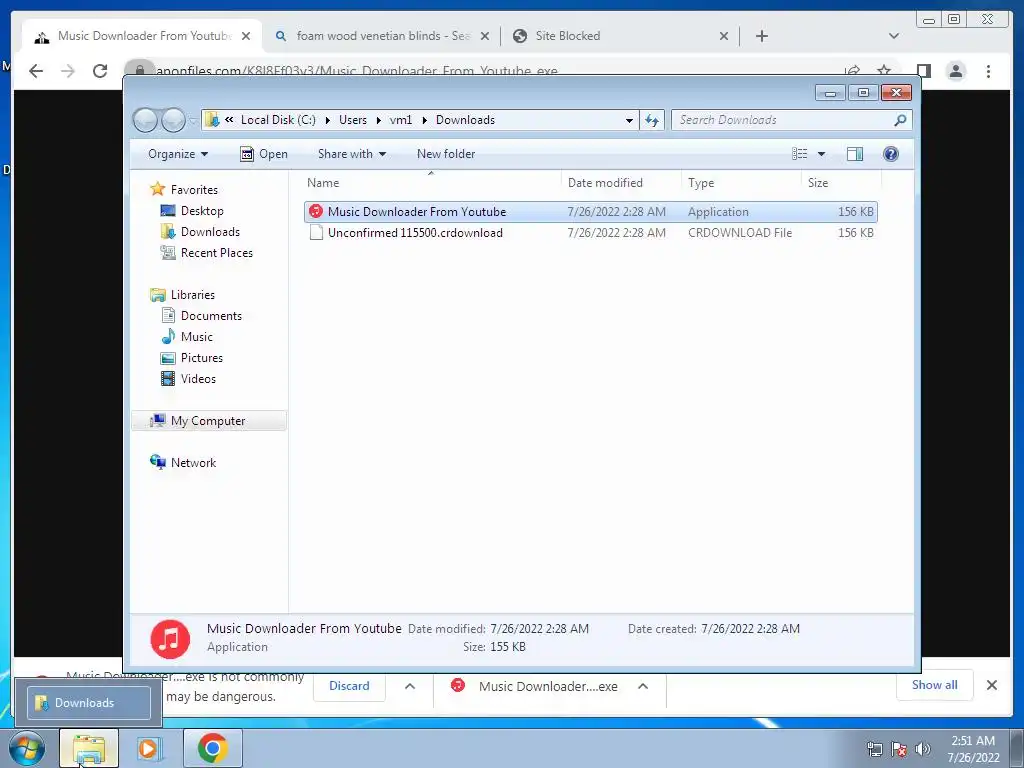Screen dimensions: 1024x768
Task: Close the foam wood venetian blinds tab
Action: (485, 36)
